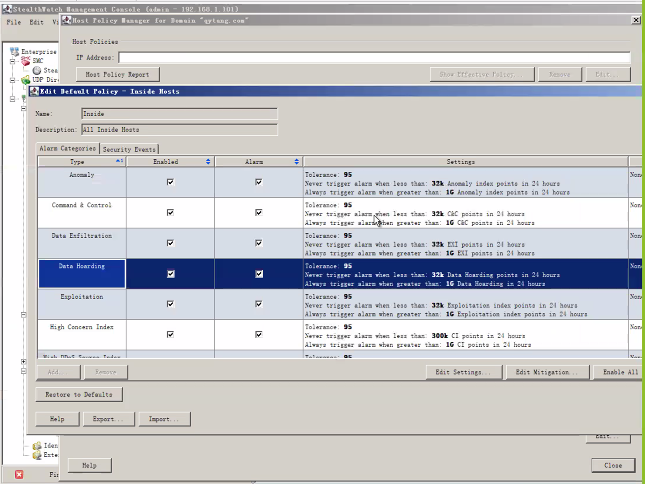Image resolution: width=645 pixels, height=484 pixels.
Task: Switch to Security Events tab
Action: coord(129,149)
